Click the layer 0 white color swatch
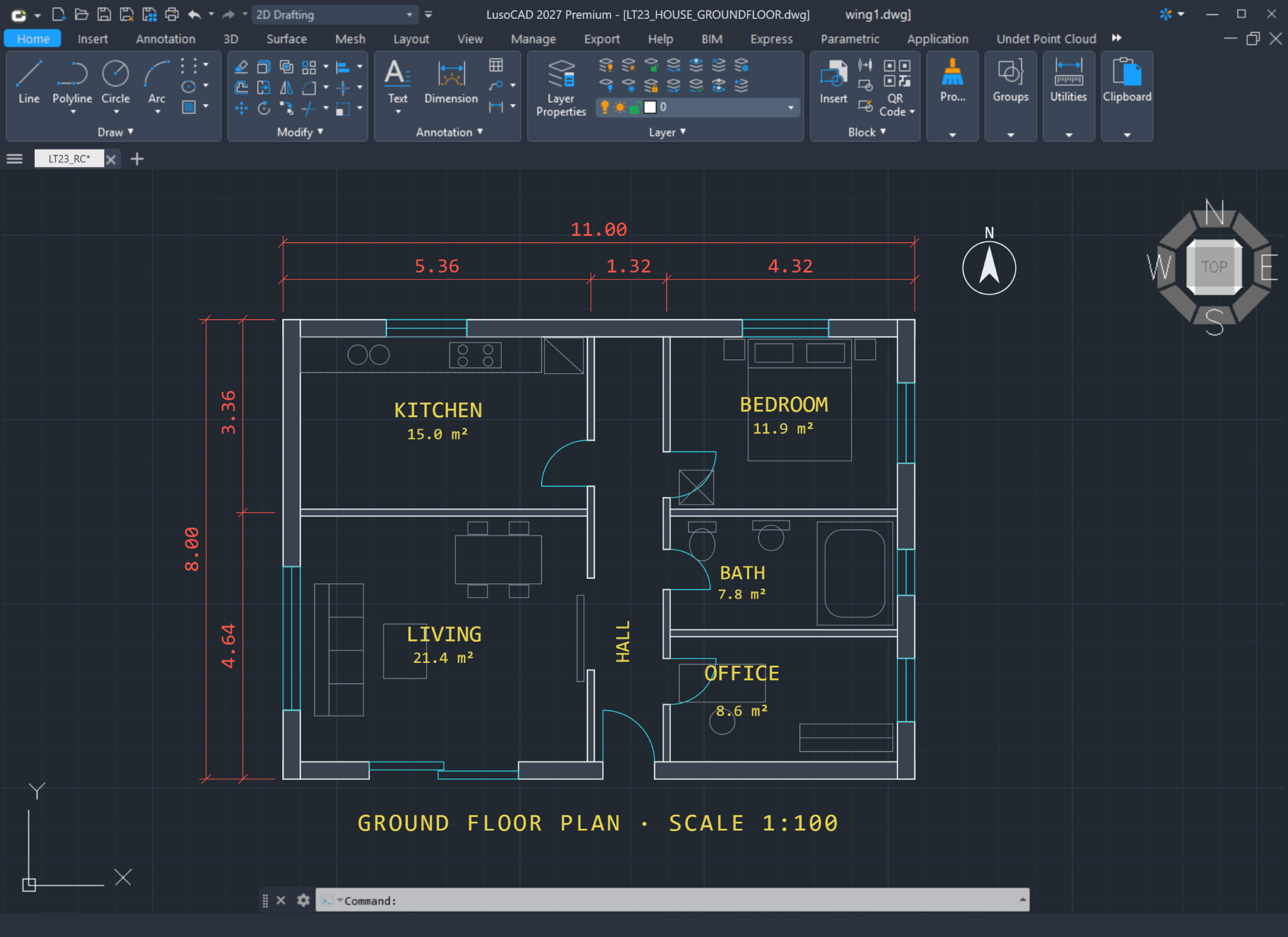 coord(650,107)
